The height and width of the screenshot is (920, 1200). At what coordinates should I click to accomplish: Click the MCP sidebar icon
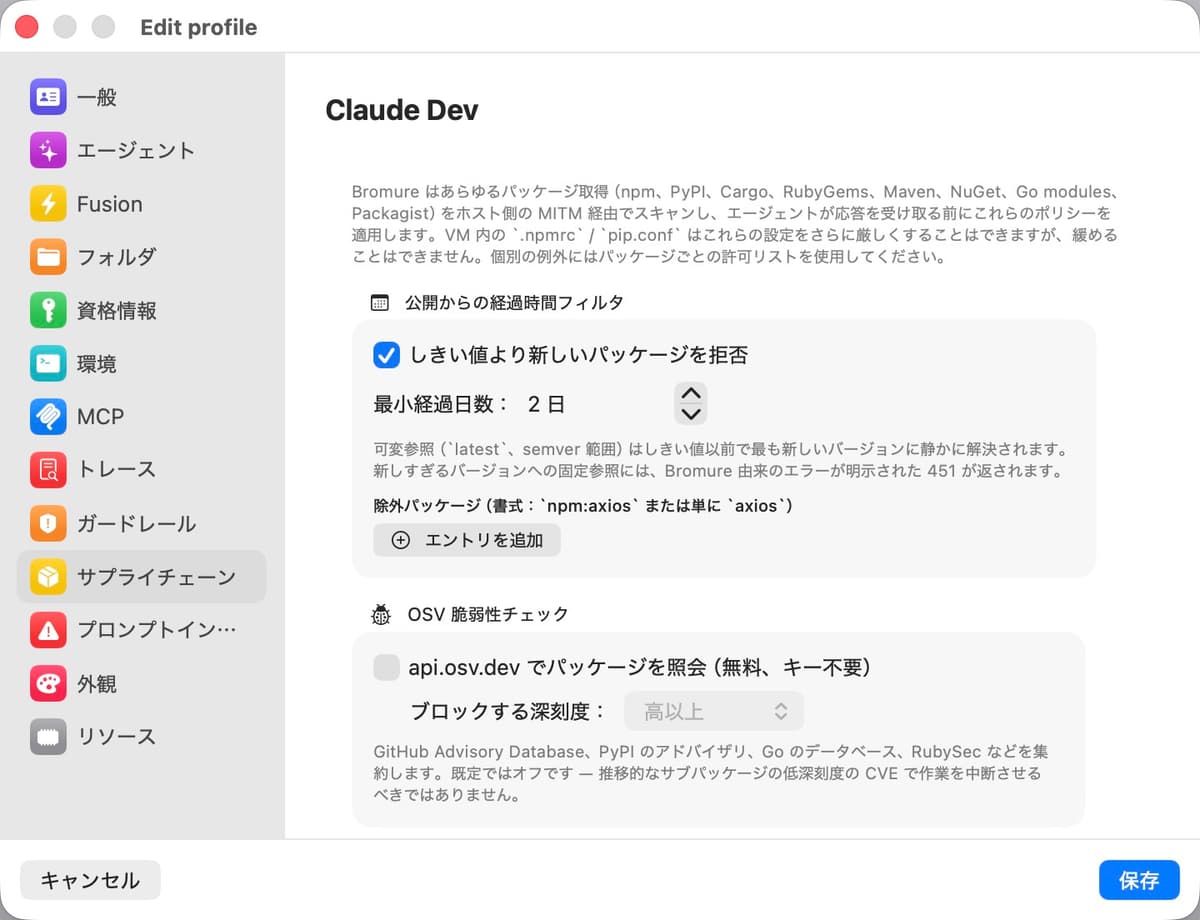pos(48,416)
